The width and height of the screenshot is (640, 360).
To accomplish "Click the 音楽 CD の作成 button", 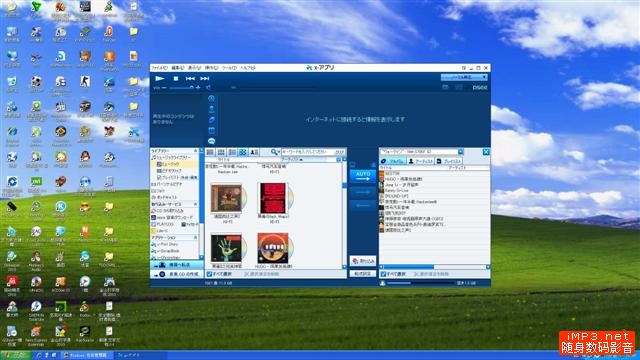I will (177, 274).
